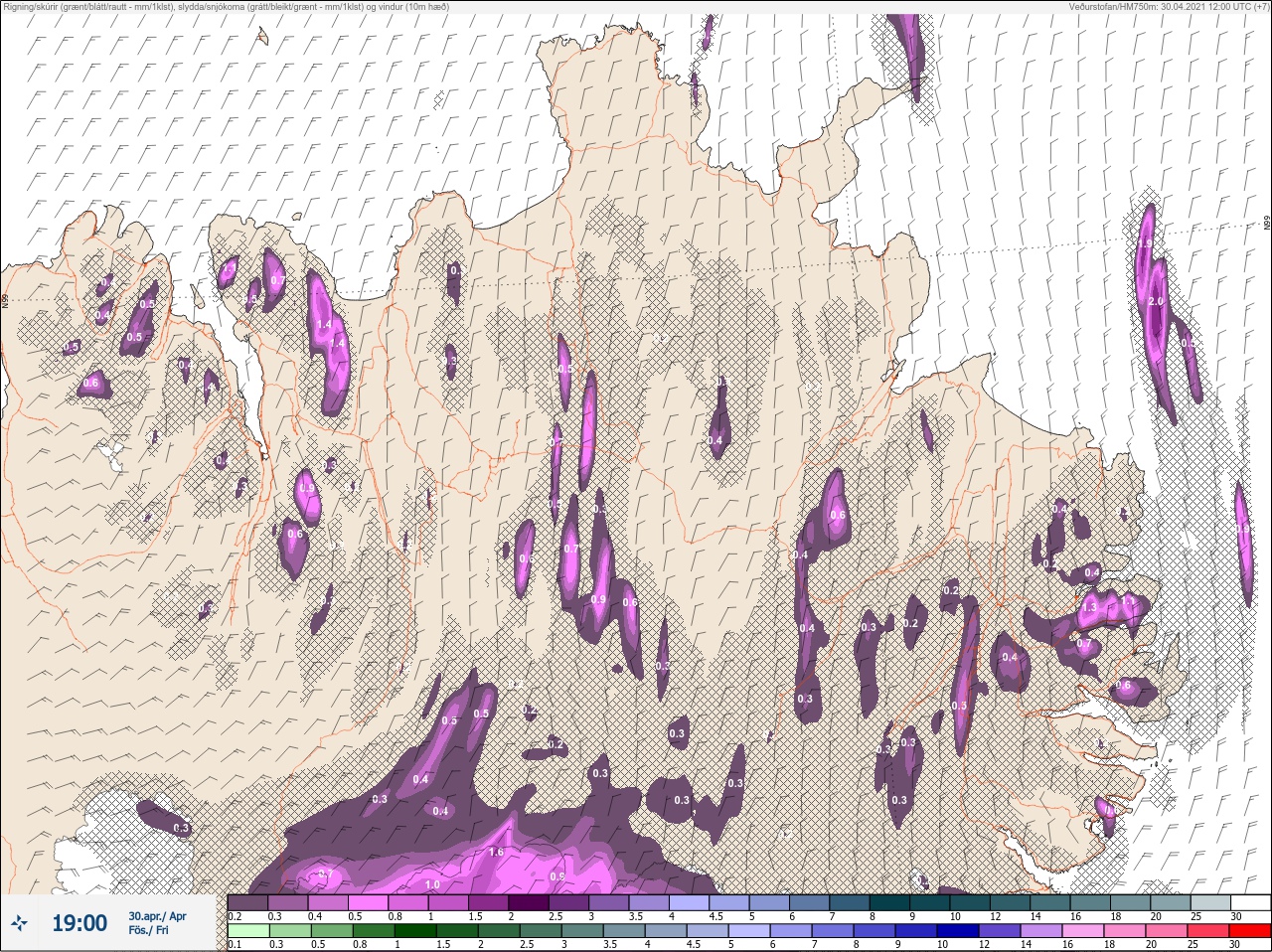Click the '2.0' precipitation value offshore east
Viewport: 1272px width, 952px height.
[1156, 301]
